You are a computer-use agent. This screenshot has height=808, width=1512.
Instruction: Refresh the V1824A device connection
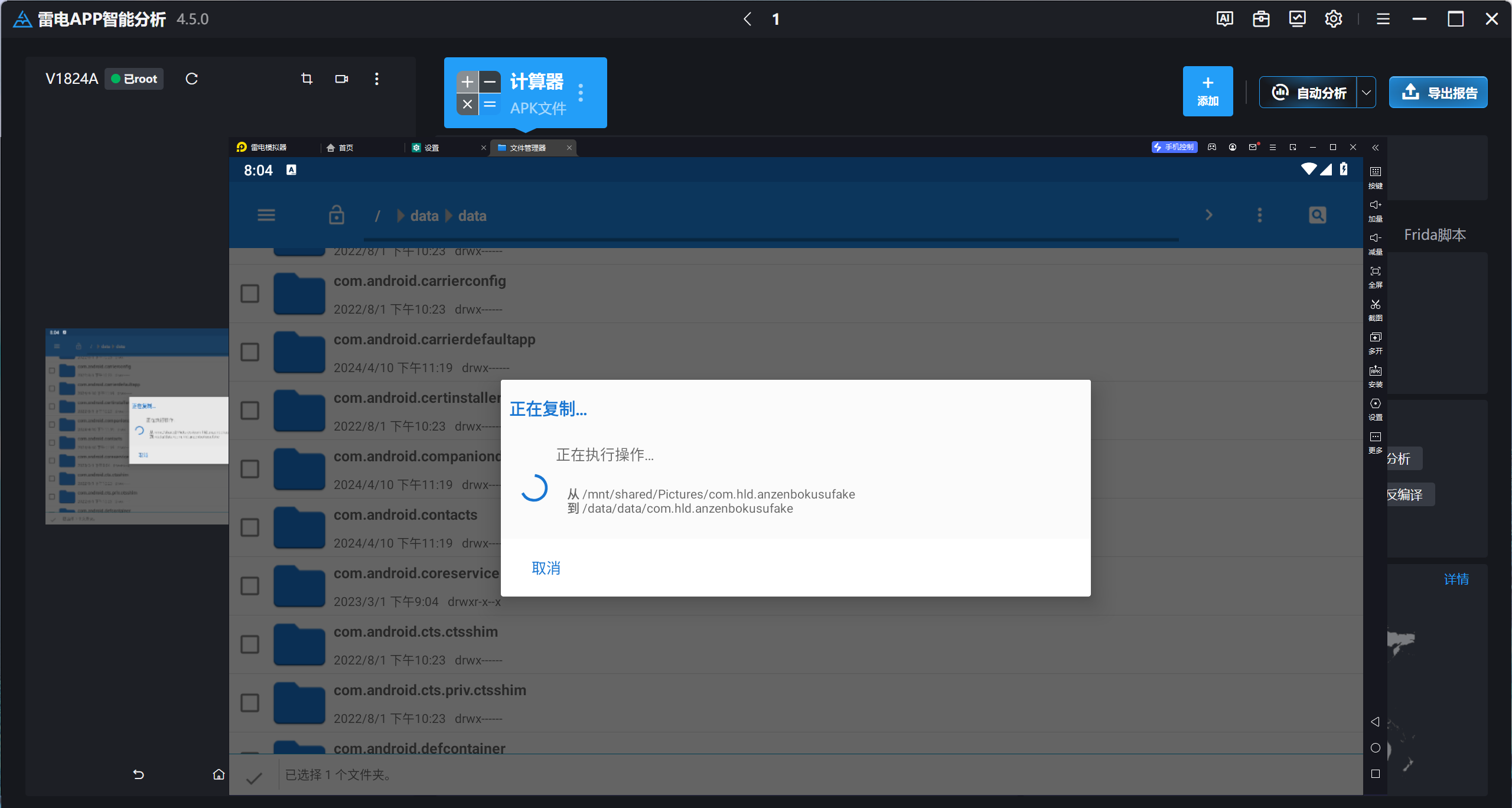click(x=191, y=79)
